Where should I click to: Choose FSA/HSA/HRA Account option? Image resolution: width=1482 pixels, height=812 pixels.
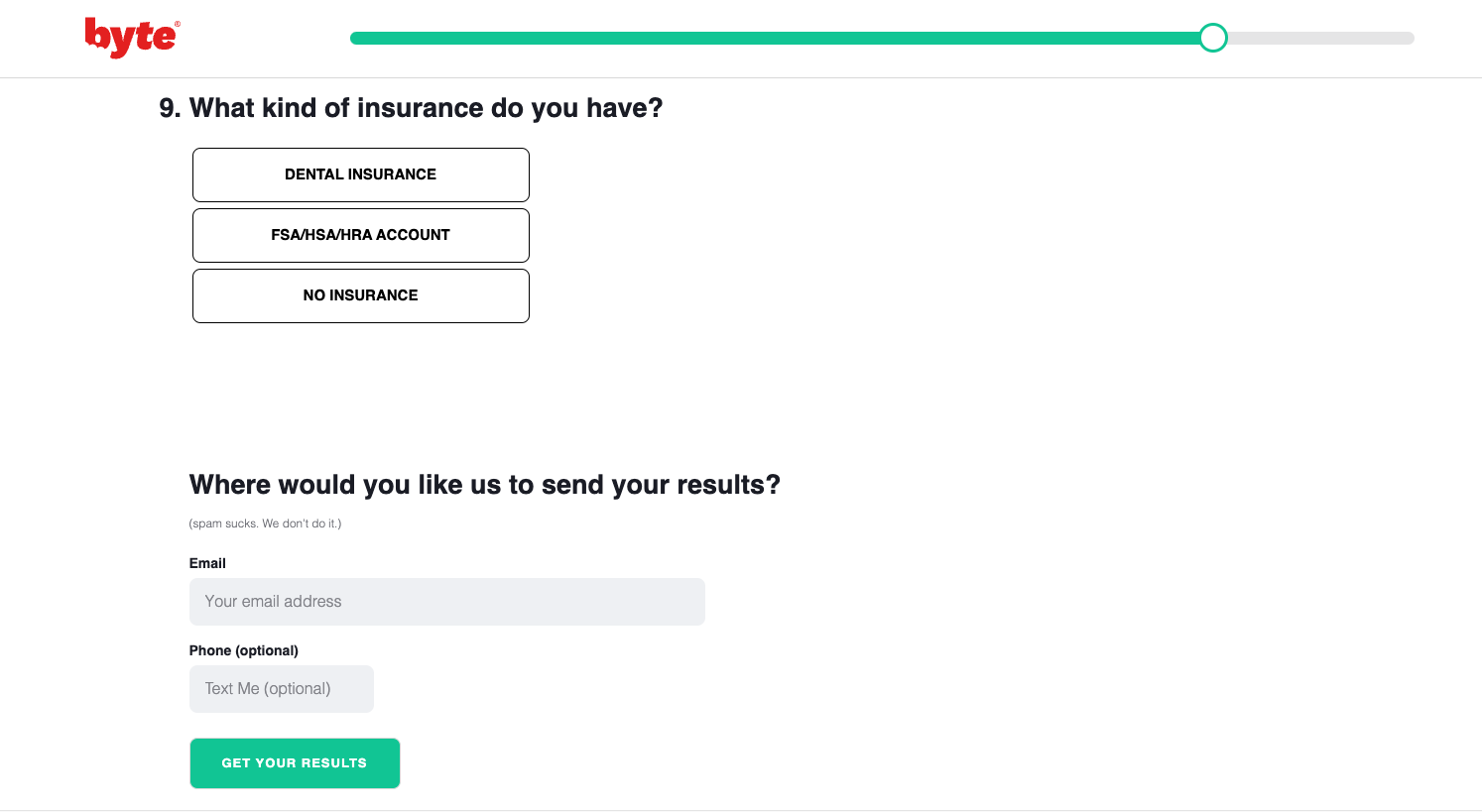tap(361, 235)
